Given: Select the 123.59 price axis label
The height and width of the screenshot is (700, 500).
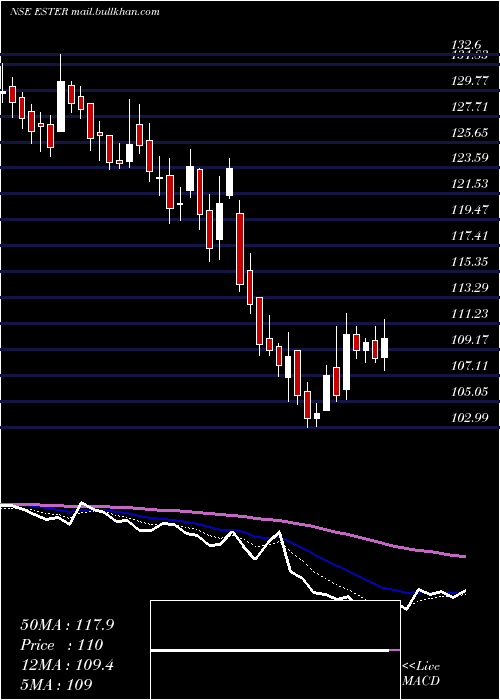Looking at the screenshot, I should (470, 158).
